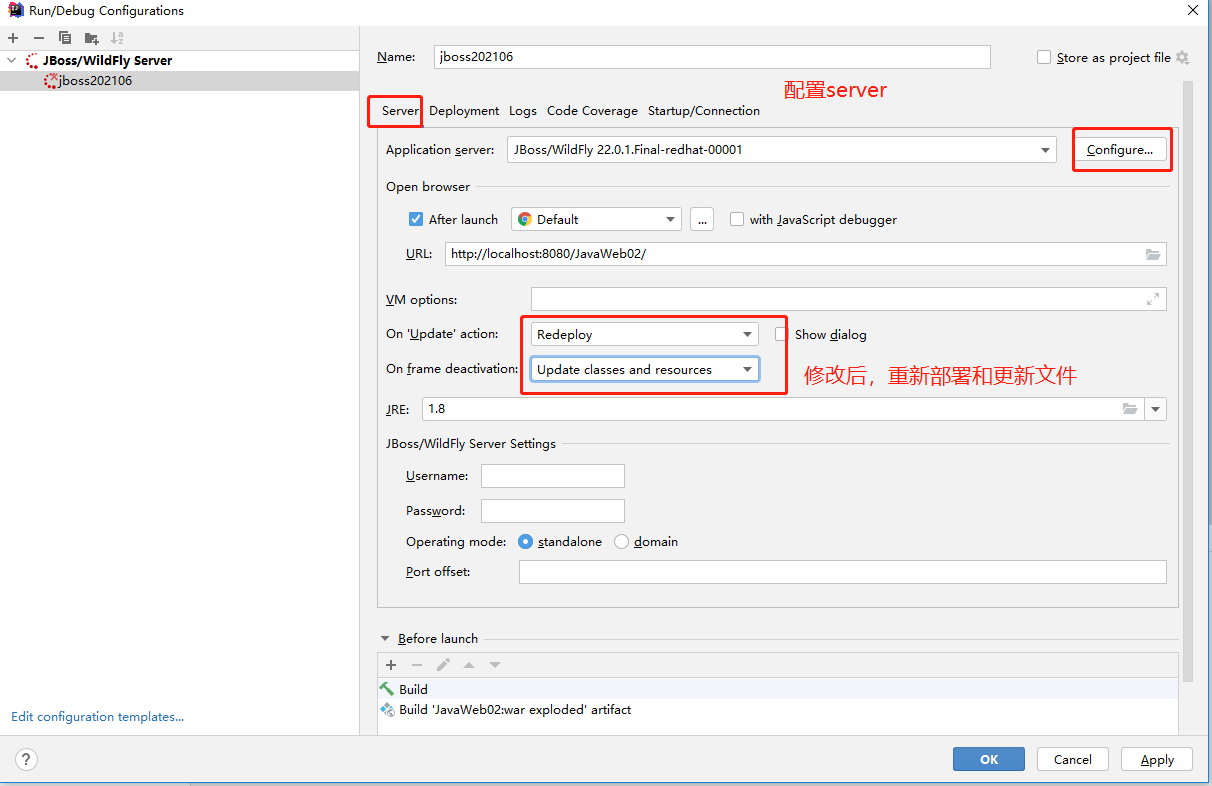Click the dialog vertical scrollbar
This screenshot has width=1212, height=786.
pos(1187,380)
